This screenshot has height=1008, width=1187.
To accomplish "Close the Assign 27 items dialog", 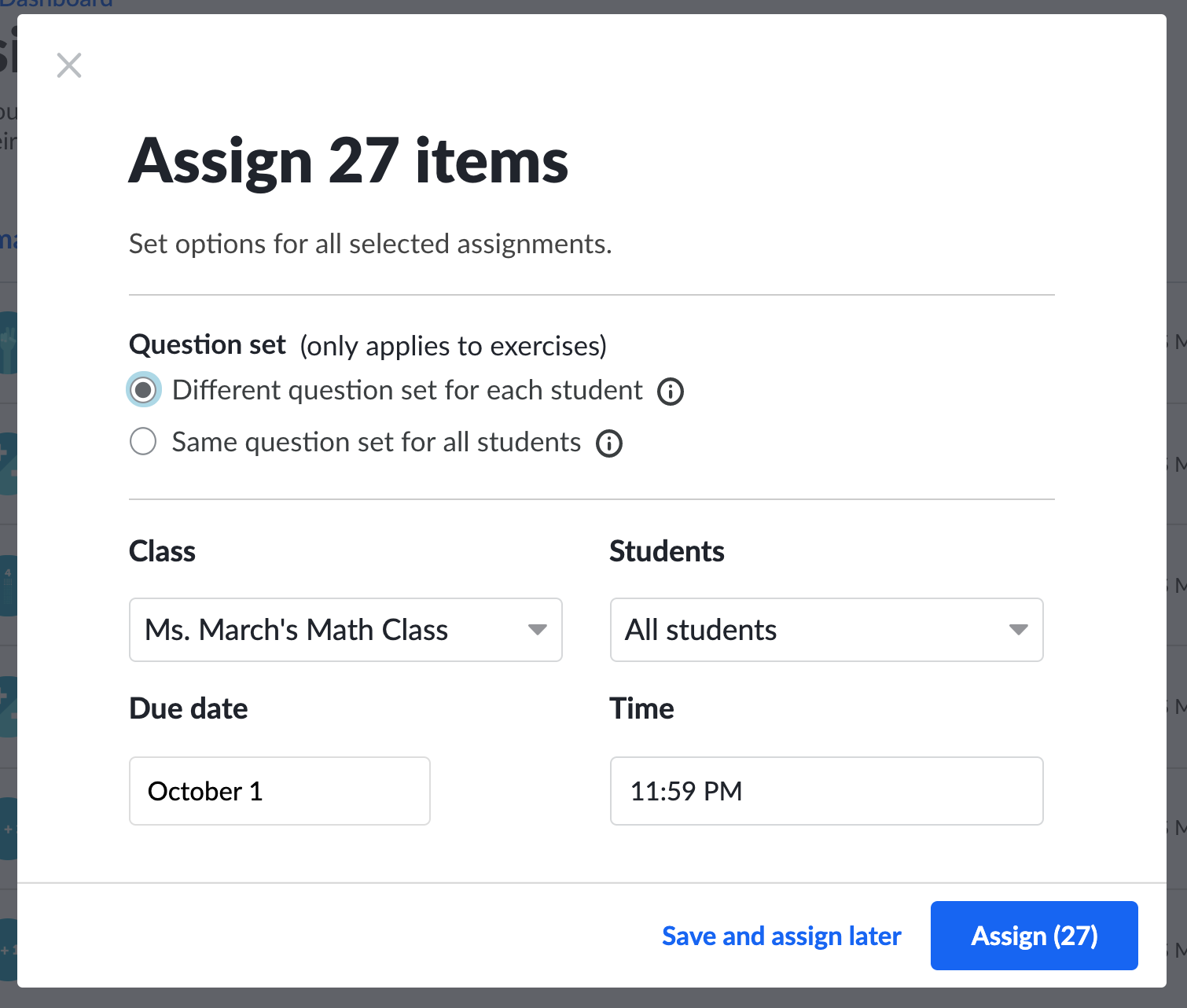I will coord(69,65).
